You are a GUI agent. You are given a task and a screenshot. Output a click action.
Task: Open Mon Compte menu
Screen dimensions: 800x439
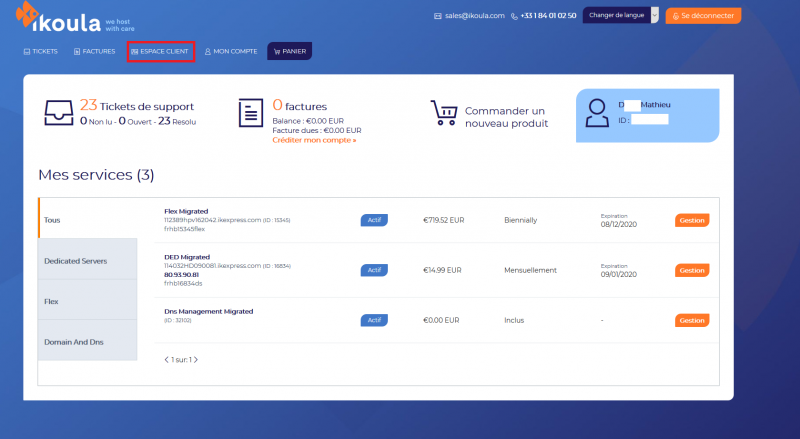click(x=231, y=52)
